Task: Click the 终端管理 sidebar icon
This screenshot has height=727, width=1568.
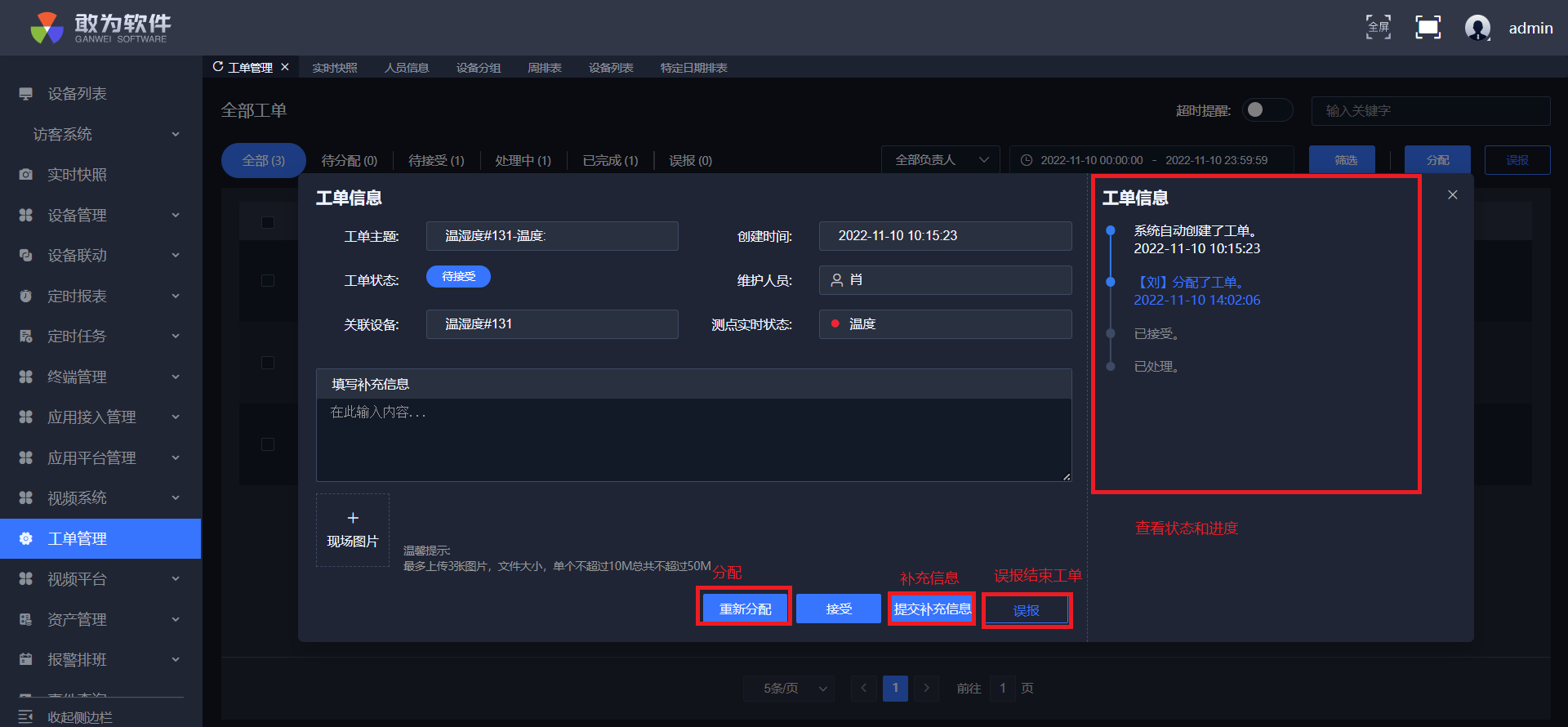Action: (x=26, y=377)
